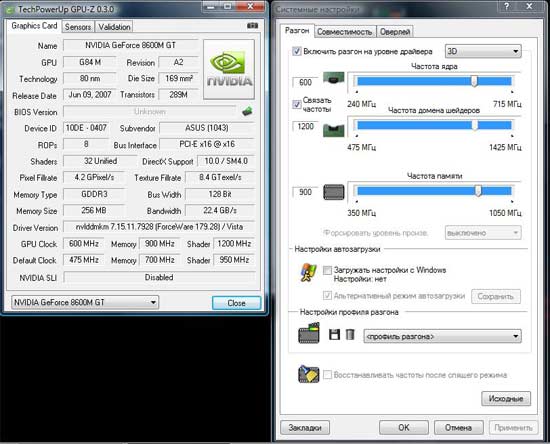Image resolution: width=550 pixels, height=444 pixels.
Task: Click the GPU-Z title bar app icon
Action: (x=10, y=9)
